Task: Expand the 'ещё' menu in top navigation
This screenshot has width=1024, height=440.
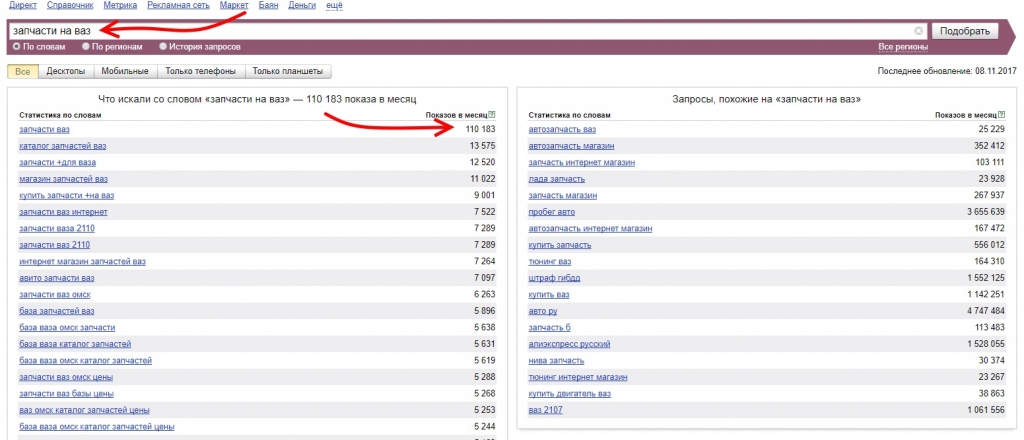Action: [x=333, y=6]
